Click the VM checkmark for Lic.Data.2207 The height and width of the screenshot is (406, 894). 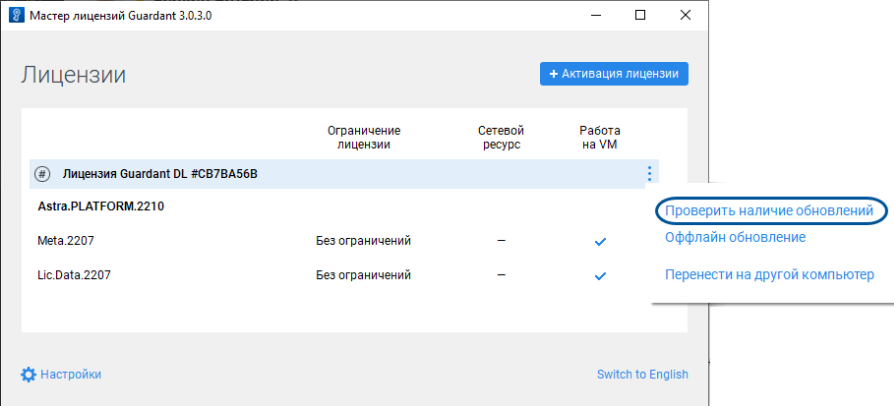[x=600, y=275]
